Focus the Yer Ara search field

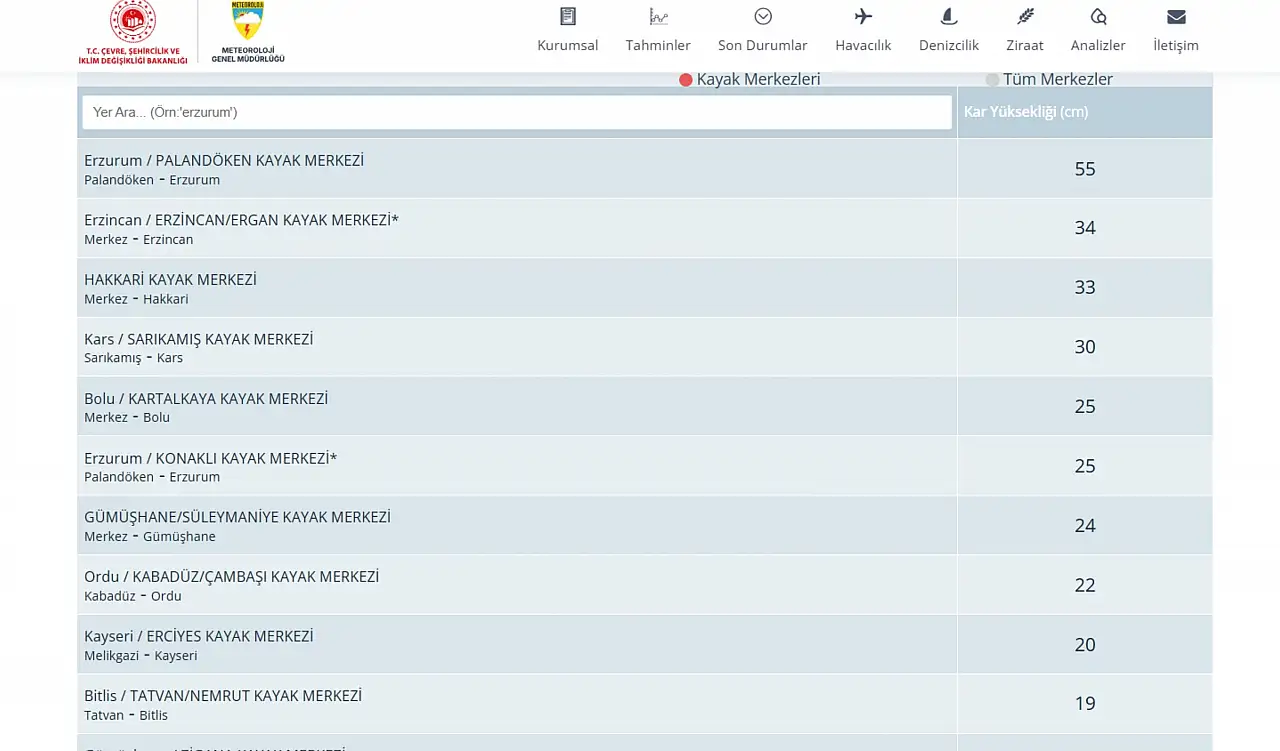[516, 112]
